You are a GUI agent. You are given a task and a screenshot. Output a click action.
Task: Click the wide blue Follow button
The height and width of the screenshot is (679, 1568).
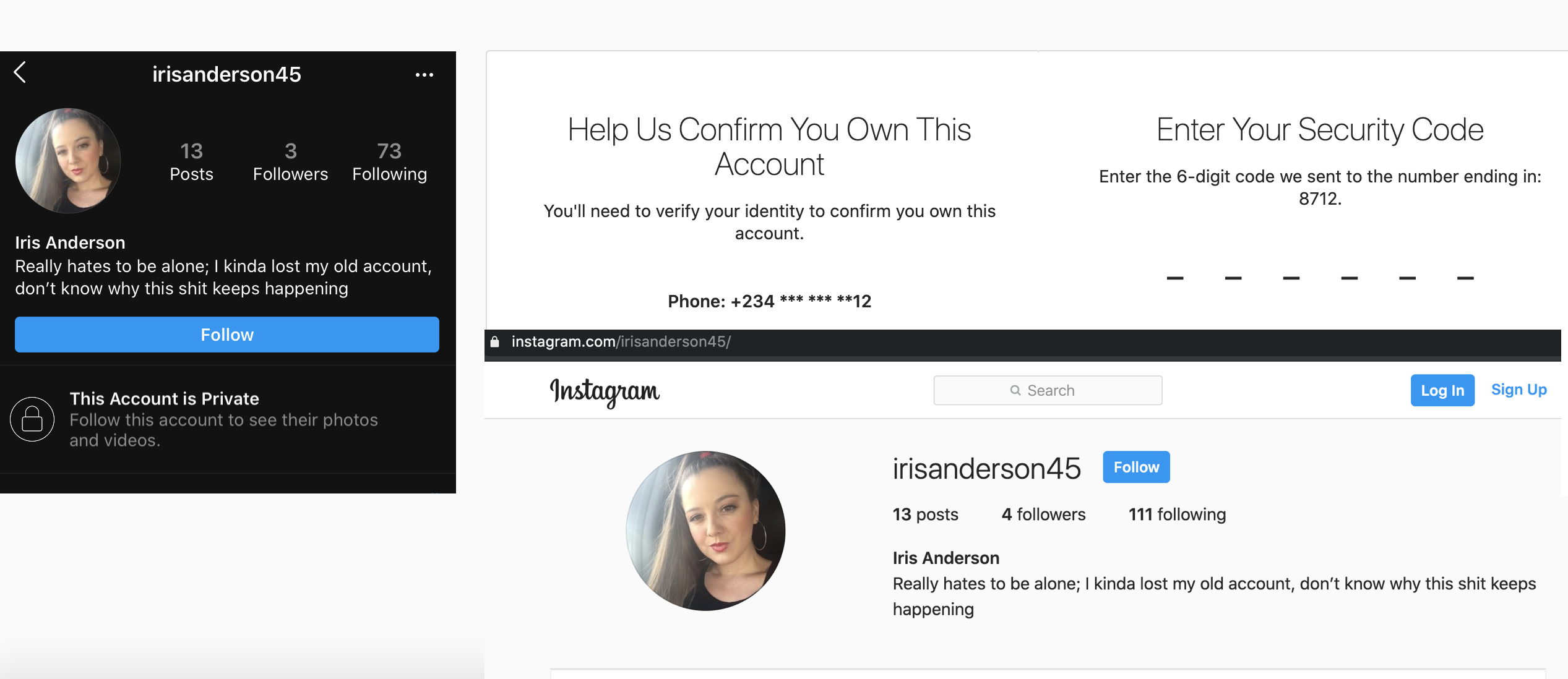point(227,335)
